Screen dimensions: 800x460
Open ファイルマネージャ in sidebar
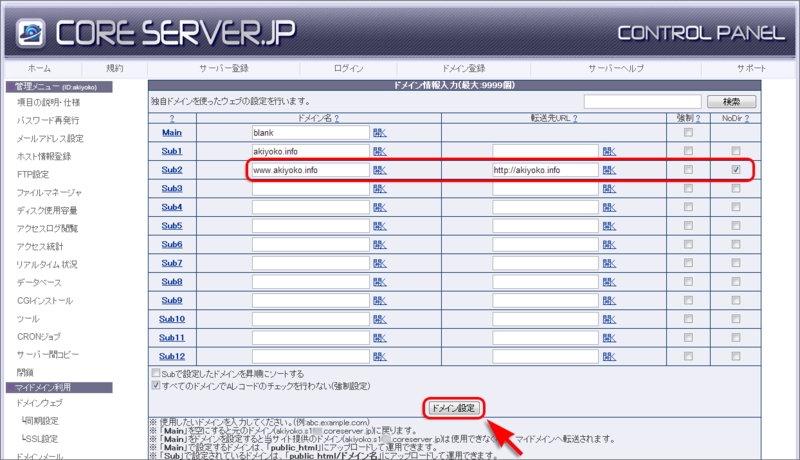pyautogui.click(x=49, y=193)
